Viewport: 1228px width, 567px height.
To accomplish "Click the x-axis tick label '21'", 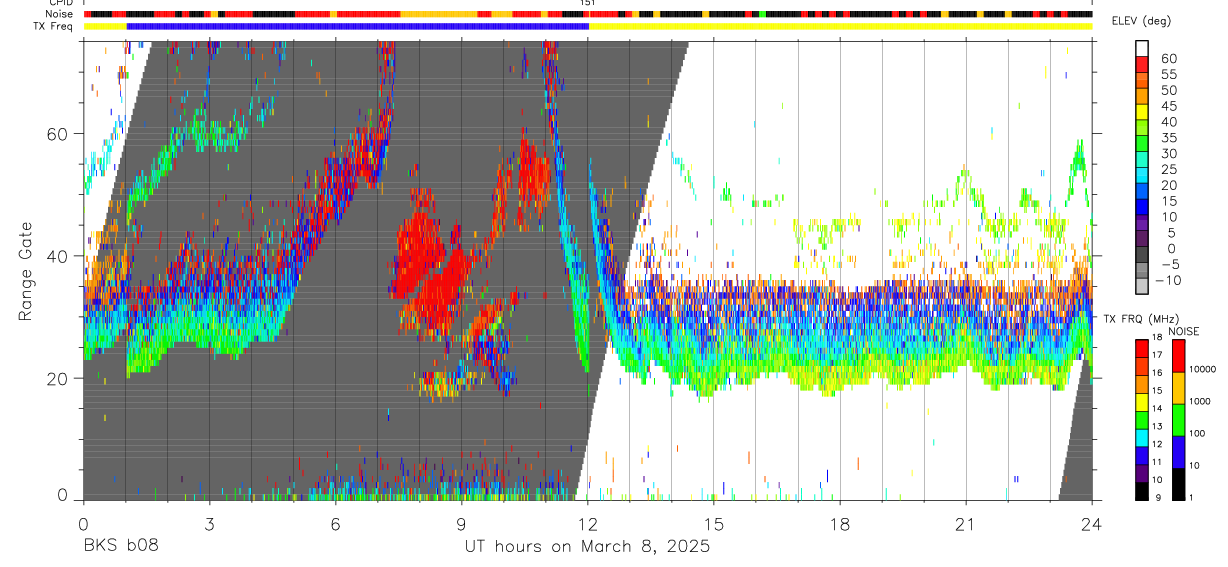I will pyautogui.click(x=966, y=523).
